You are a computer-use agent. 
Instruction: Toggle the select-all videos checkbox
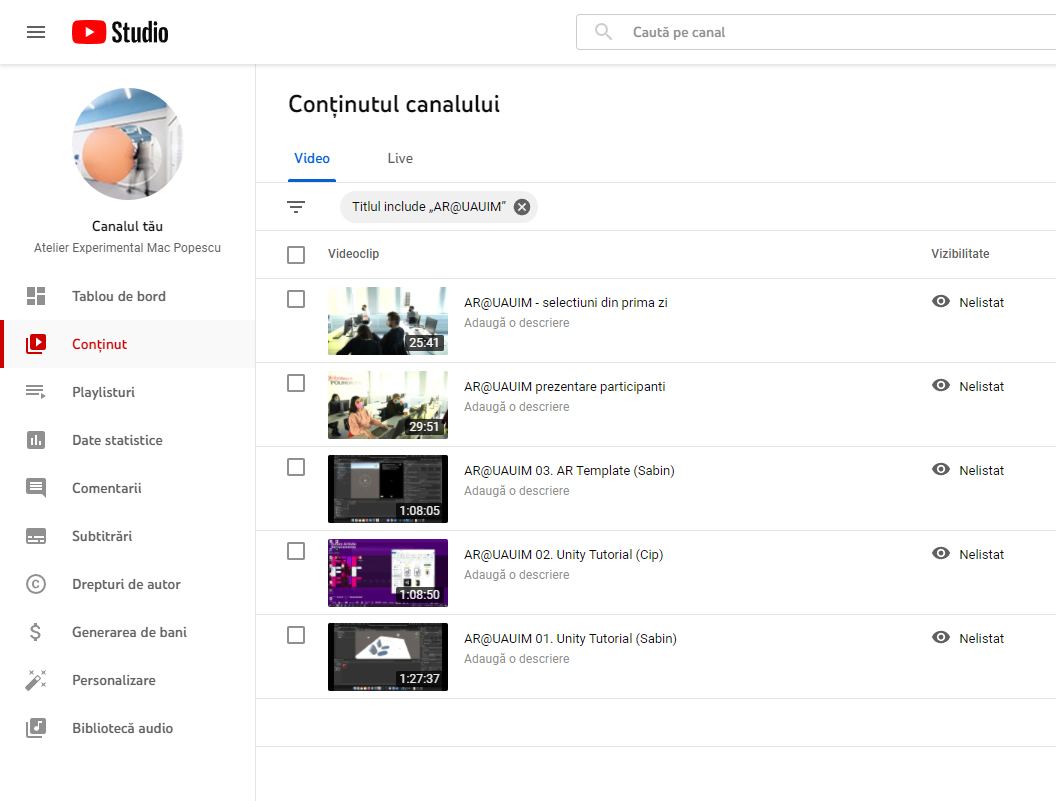tap(296, 255)
